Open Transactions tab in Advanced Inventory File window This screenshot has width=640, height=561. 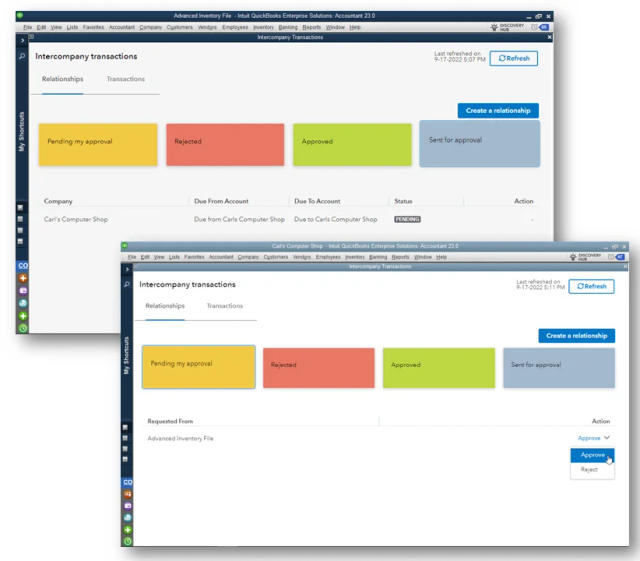(126, 79)
